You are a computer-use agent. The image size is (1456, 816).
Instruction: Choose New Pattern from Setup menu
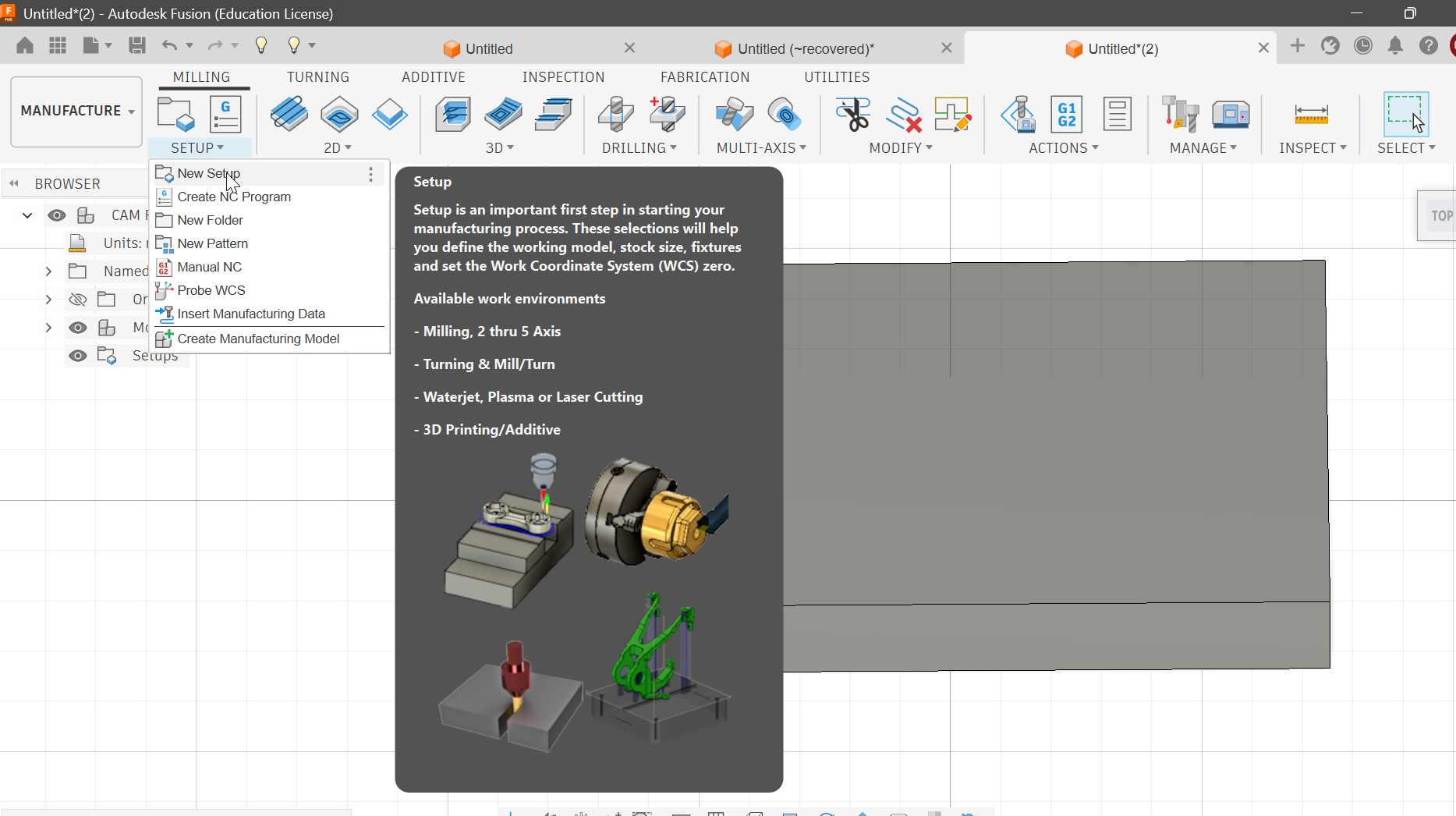(x=270, y=243)
